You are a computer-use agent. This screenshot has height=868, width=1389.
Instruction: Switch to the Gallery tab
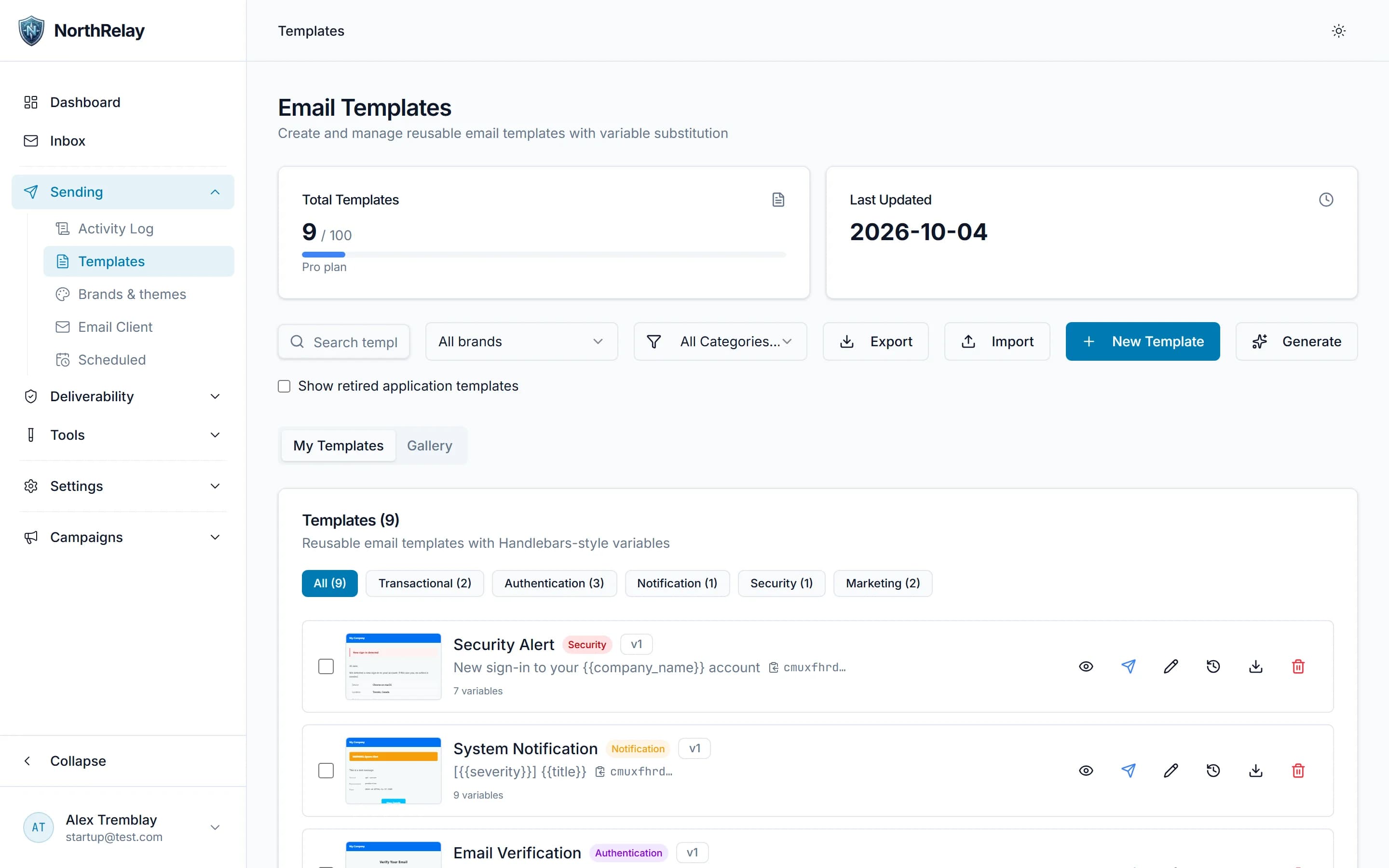tap(429, 446)
